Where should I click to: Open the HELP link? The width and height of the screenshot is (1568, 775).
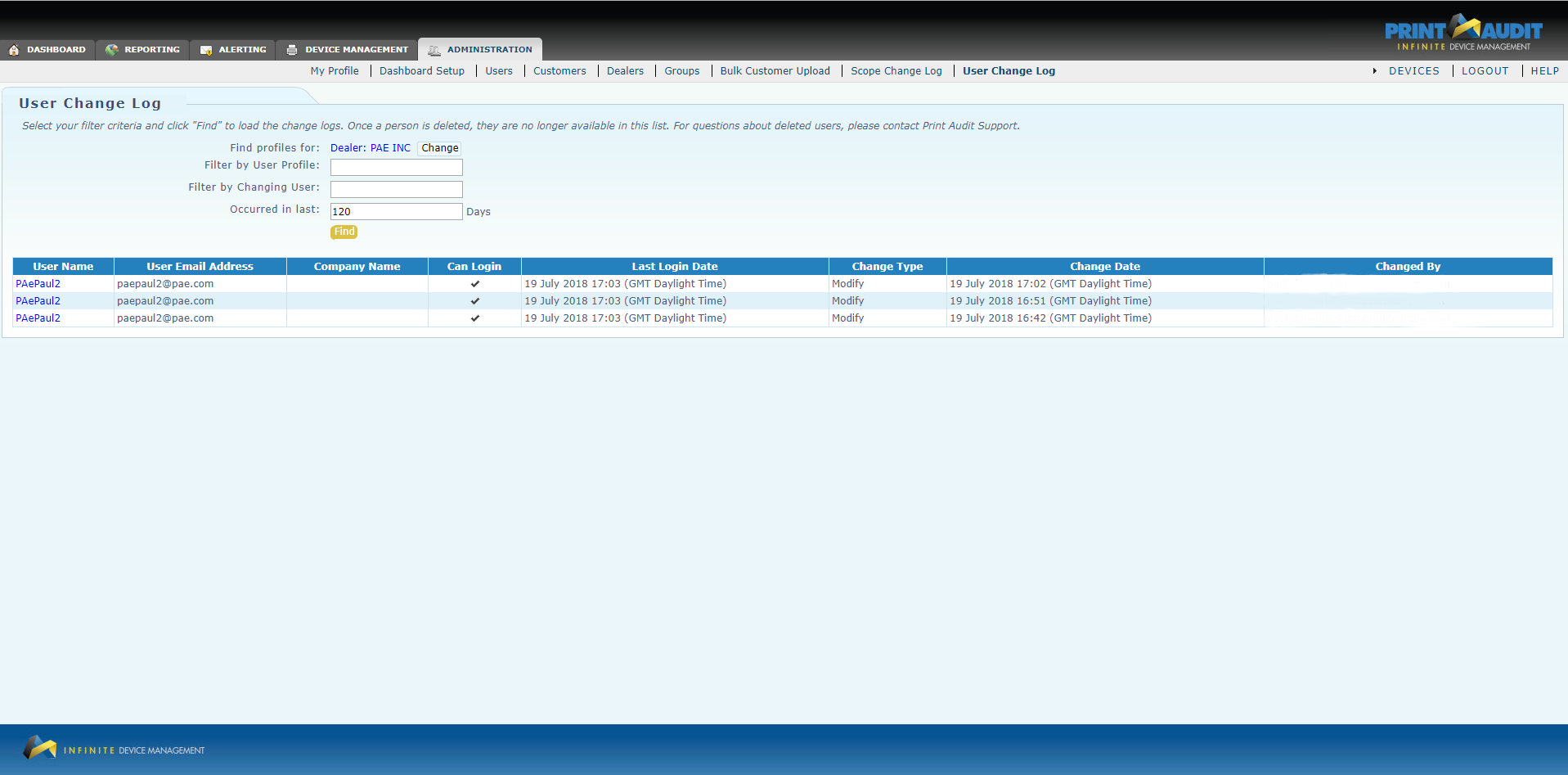point(1545,71)
